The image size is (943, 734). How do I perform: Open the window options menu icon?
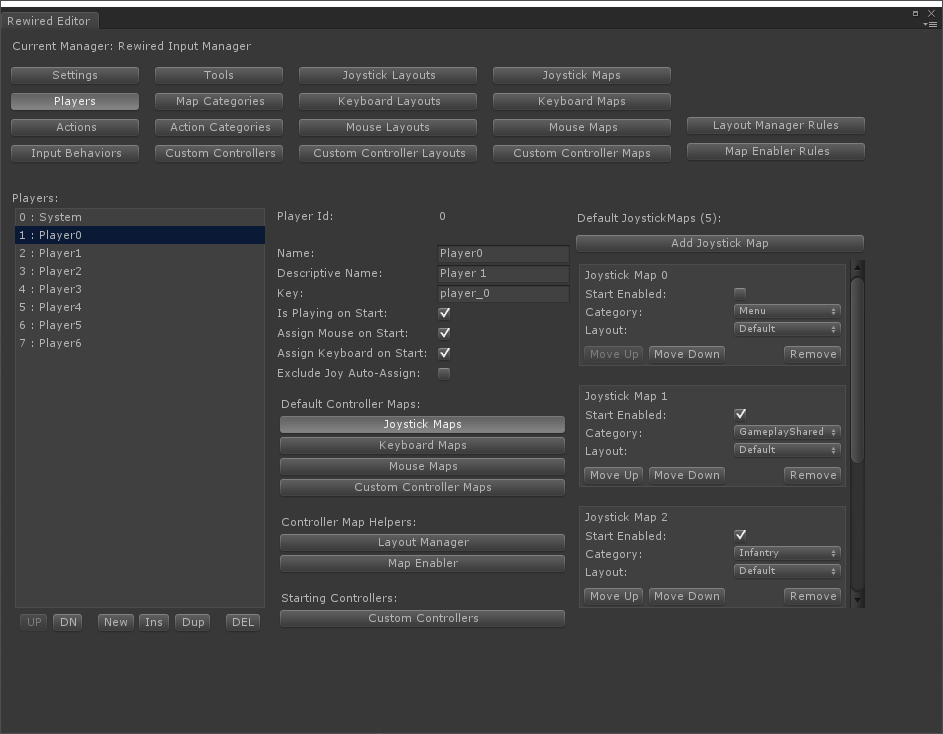[930, 25]
